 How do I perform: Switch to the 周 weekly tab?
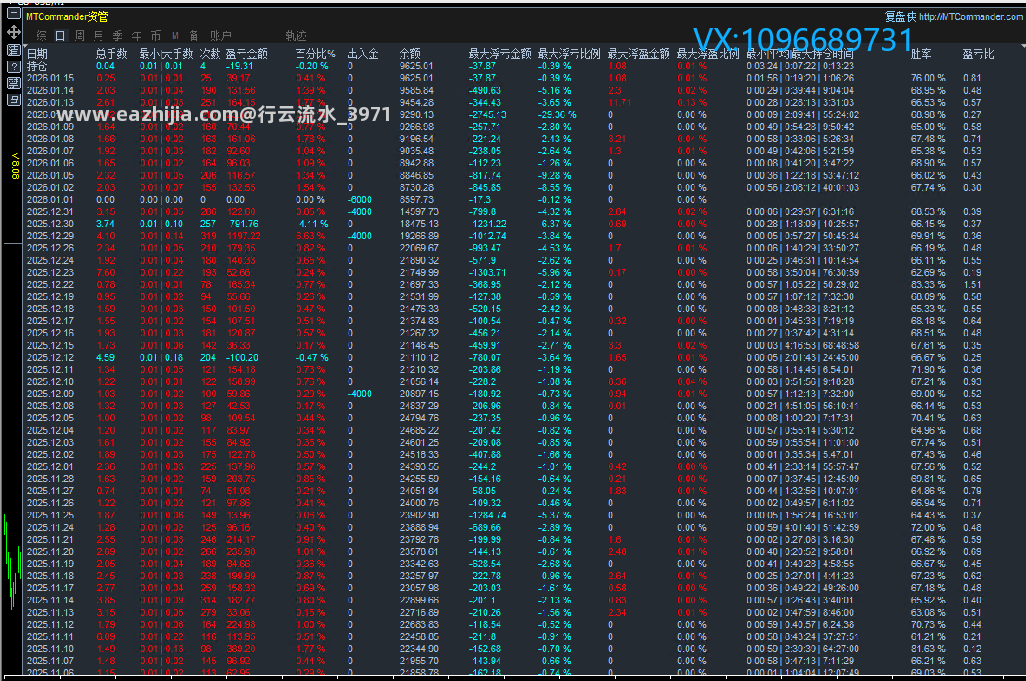point(79,35)
